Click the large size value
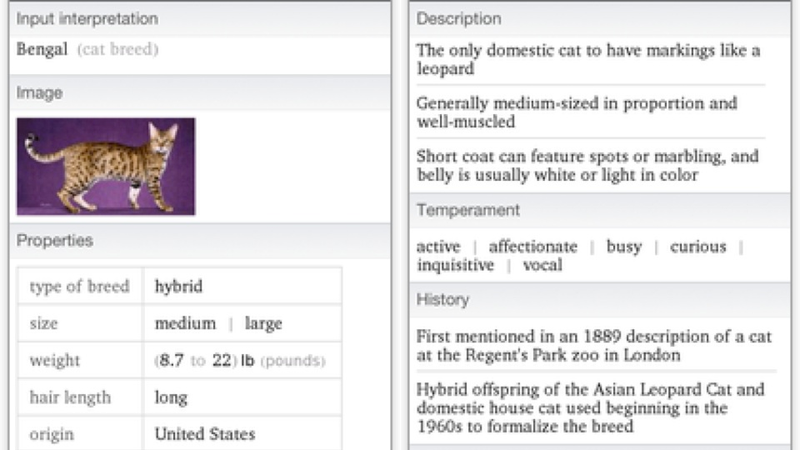Image resolution: width=800 pixels, height=450 pixels. tap(263, 324)
